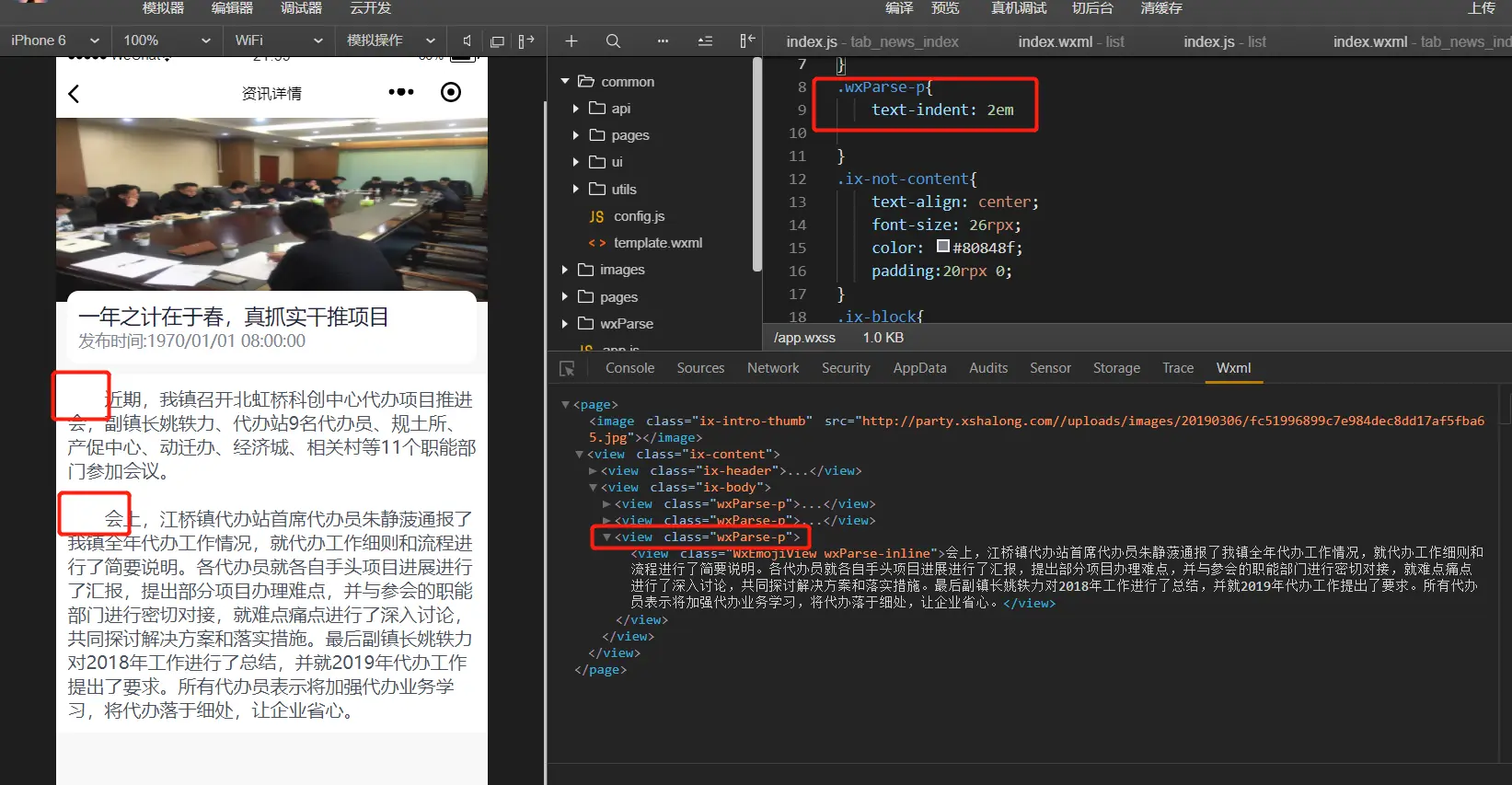Image resolution: width=1512 pixels, height=785 pixels.
Task: Expand the images folder
Action: point(565,270)
